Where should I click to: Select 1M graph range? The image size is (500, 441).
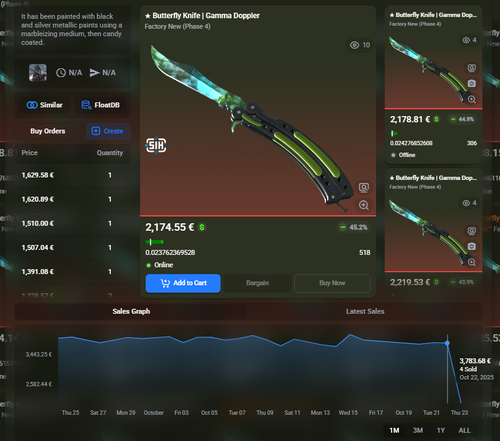(x=394, y=430)
